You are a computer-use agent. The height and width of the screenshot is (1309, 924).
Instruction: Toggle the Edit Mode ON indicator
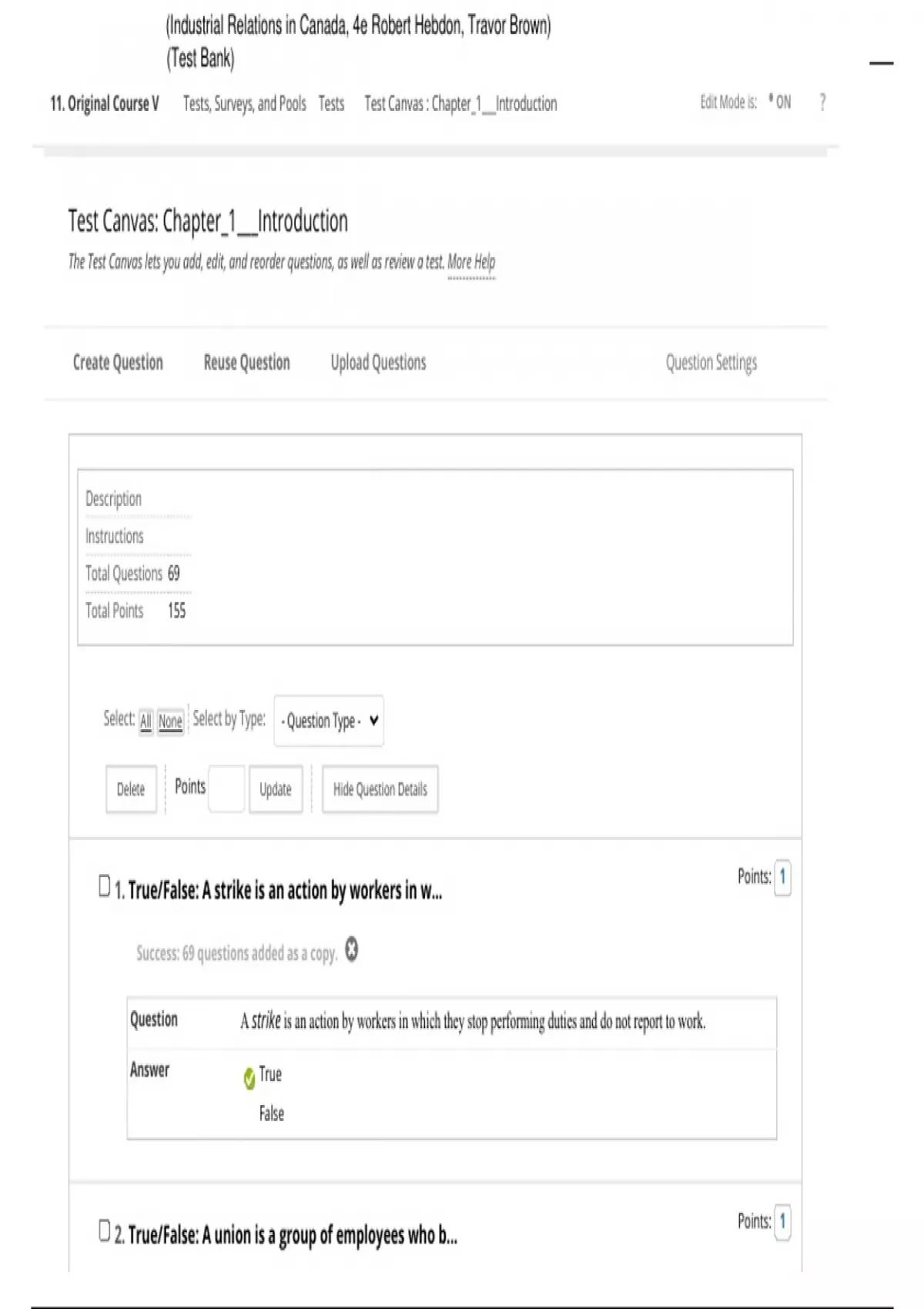[781, 102]
